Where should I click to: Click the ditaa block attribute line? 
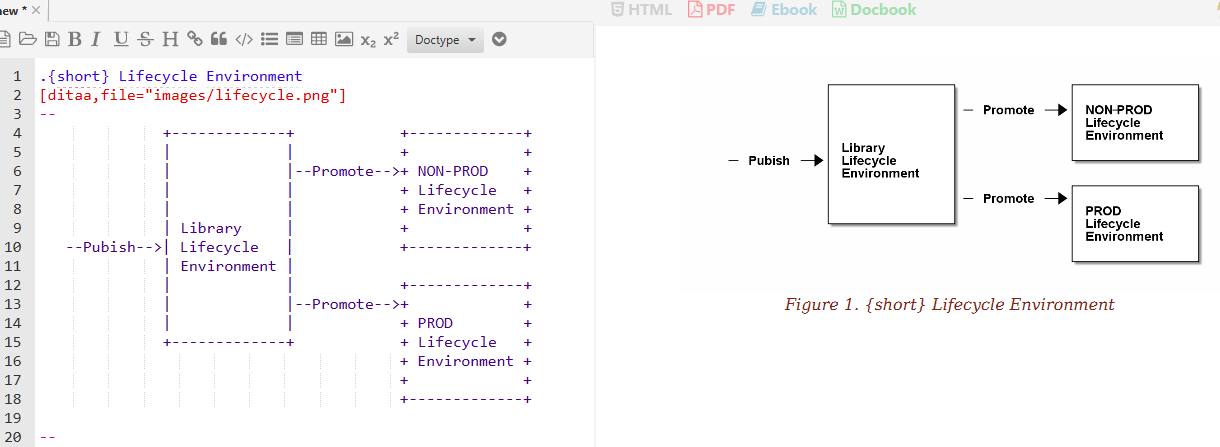pos(193,95)
